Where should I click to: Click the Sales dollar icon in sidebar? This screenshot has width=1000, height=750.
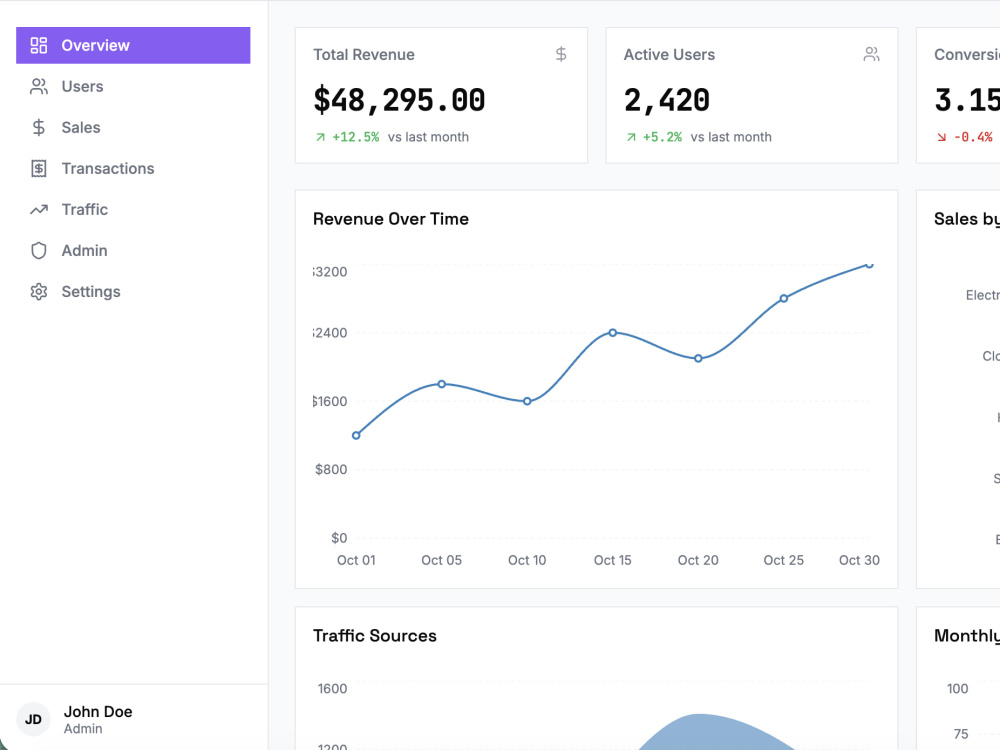pos(39,128)
